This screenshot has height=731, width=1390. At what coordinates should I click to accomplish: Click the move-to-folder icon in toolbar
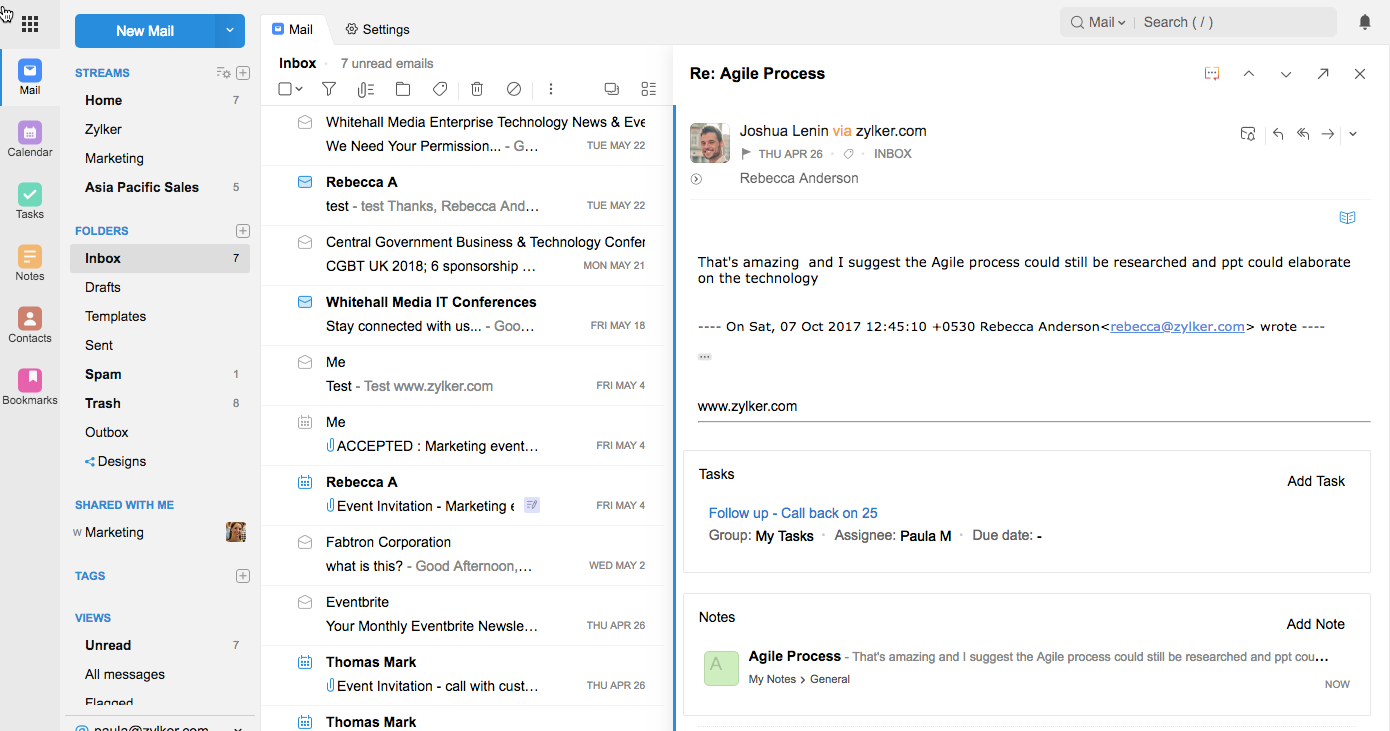tap(403, 89)
